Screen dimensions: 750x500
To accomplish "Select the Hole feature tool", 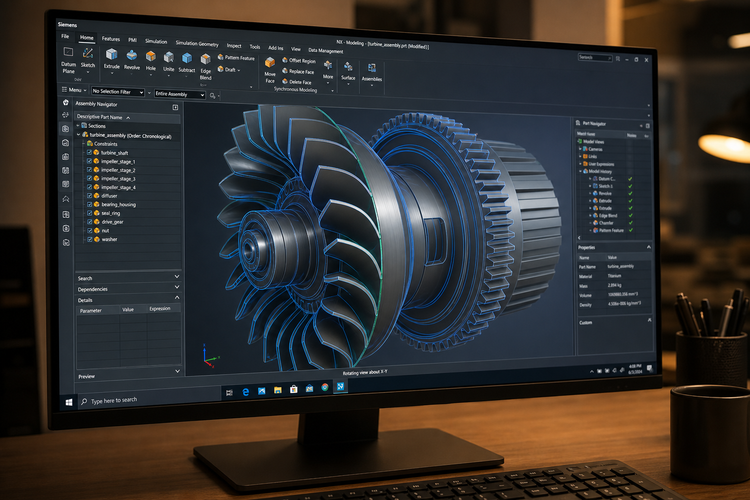I will [x=151, y=62].
